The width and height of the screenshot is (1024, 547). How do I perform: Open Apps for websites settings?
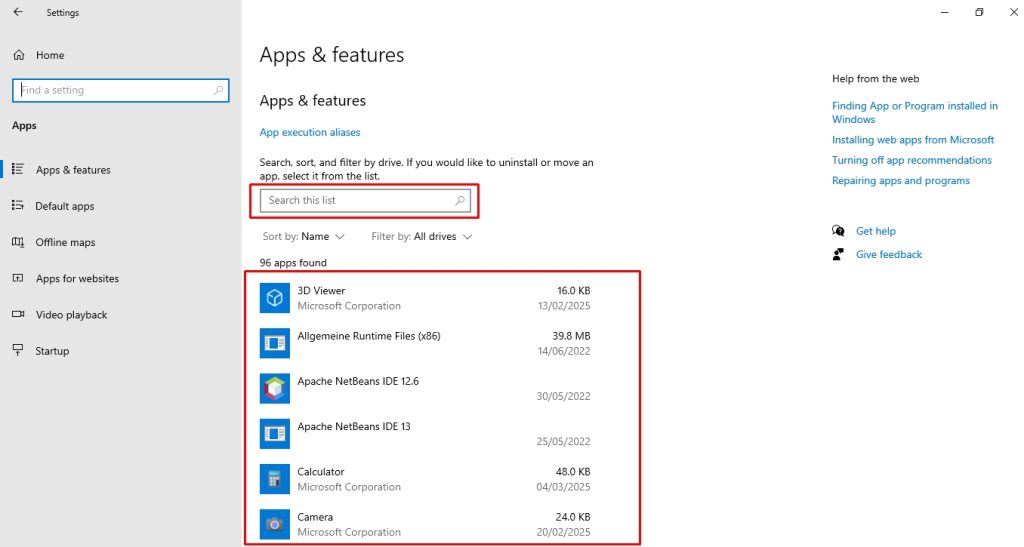pyautogui.click(x=77, y=278)
